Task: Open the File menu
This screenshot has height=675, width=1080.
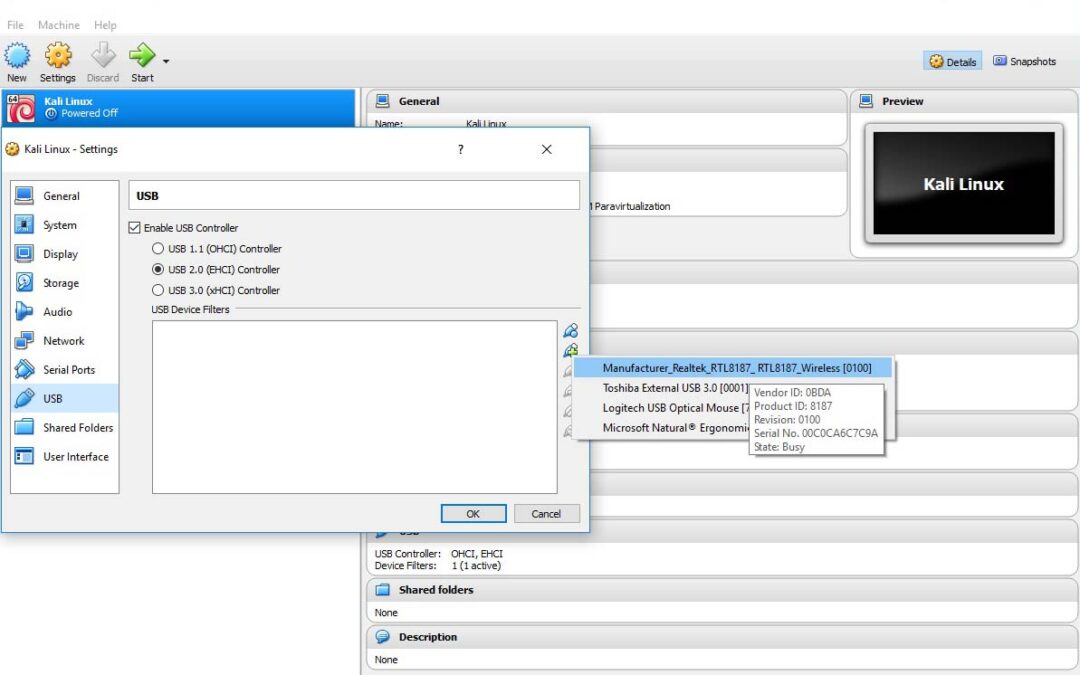Action: [15, 25]
